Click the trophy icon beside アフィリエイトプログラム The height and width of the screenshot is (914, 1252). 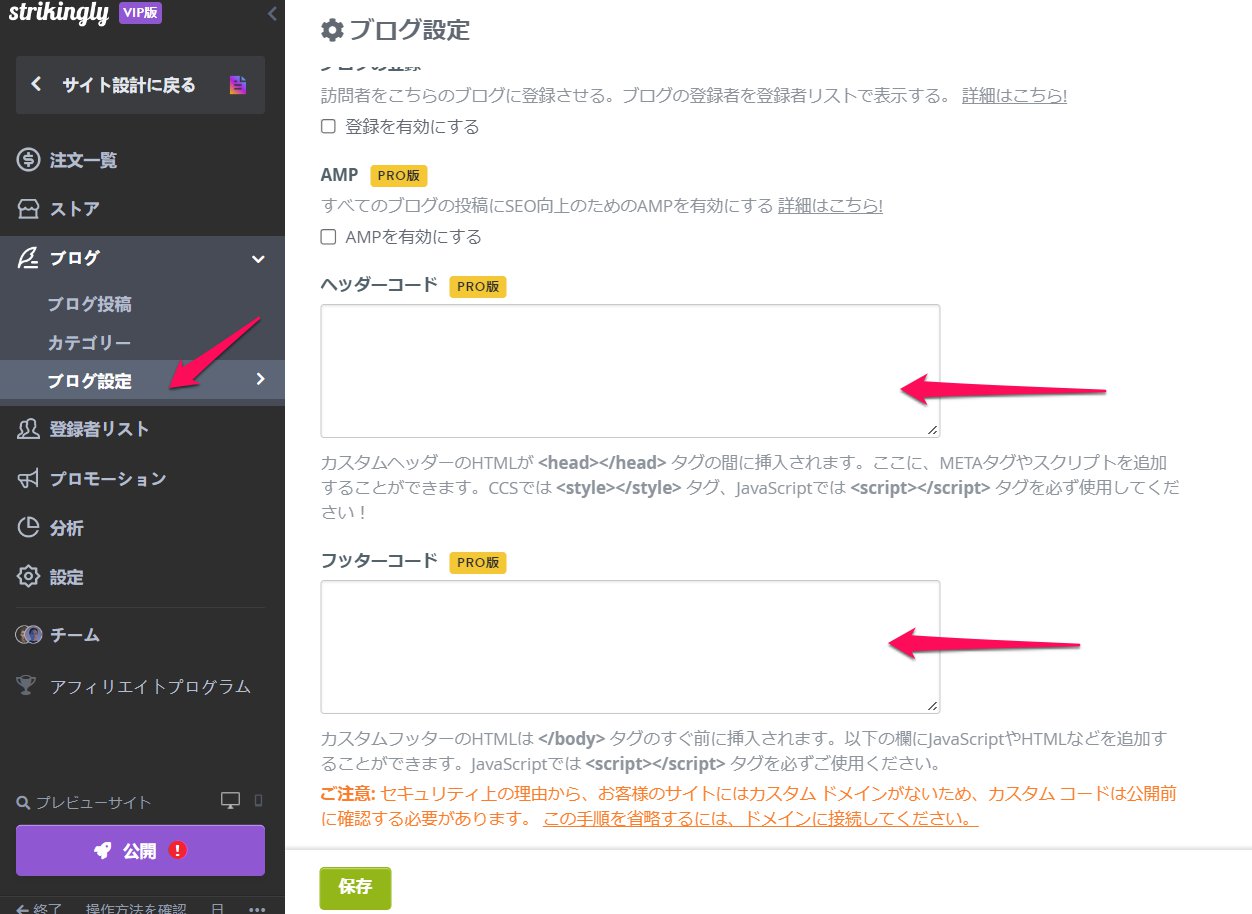[28, 686]
